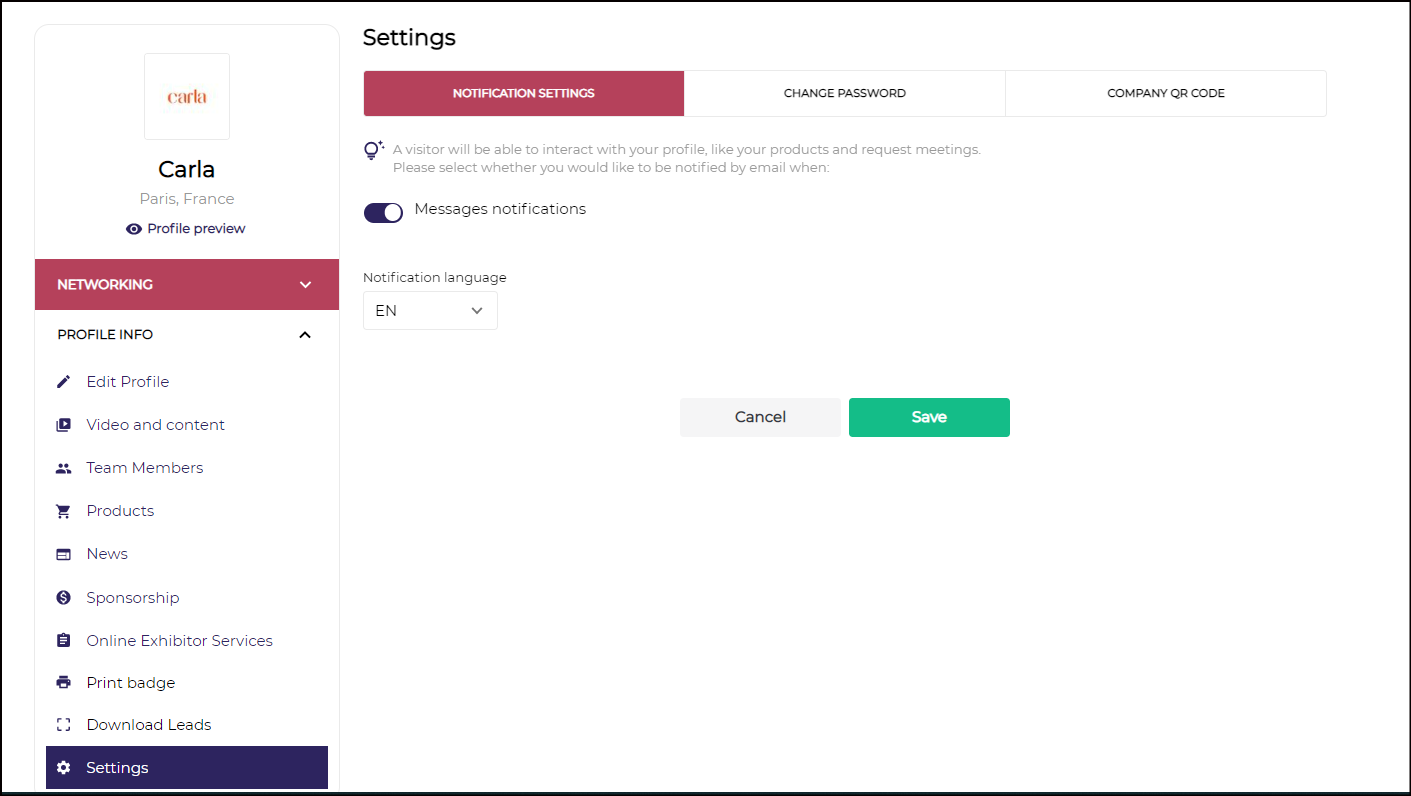
Task: Click the pencil icon for Edit Profile
Action: 64,382
